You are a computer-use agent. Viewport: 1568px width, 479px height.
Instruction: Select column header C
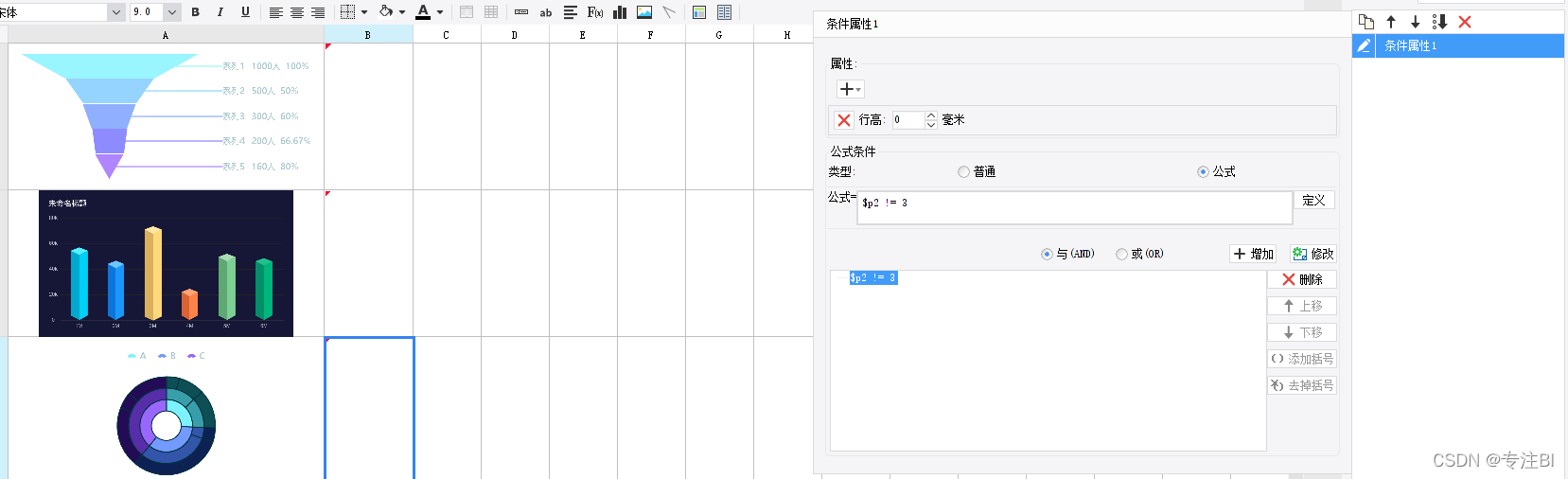click(x=447, y=35)
